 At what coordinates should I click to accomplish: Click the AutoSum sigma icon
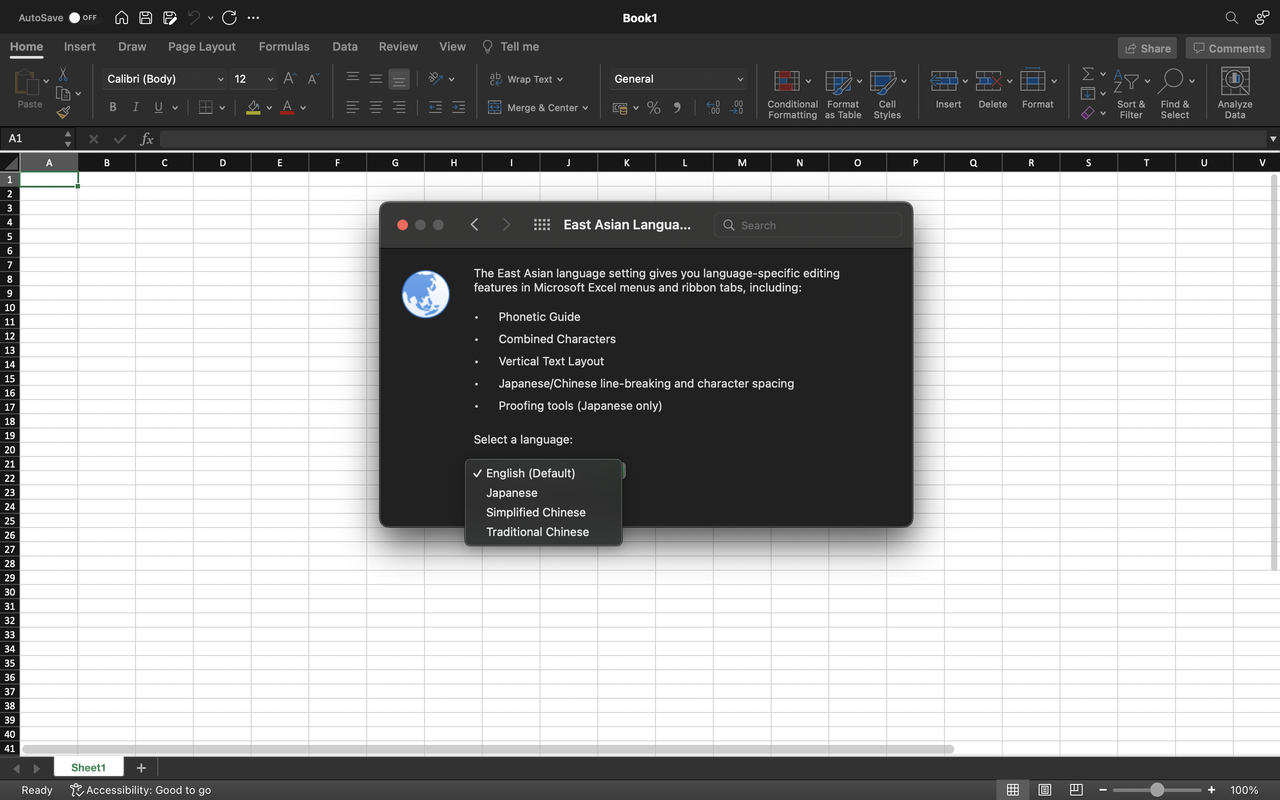pos(1088,74)
